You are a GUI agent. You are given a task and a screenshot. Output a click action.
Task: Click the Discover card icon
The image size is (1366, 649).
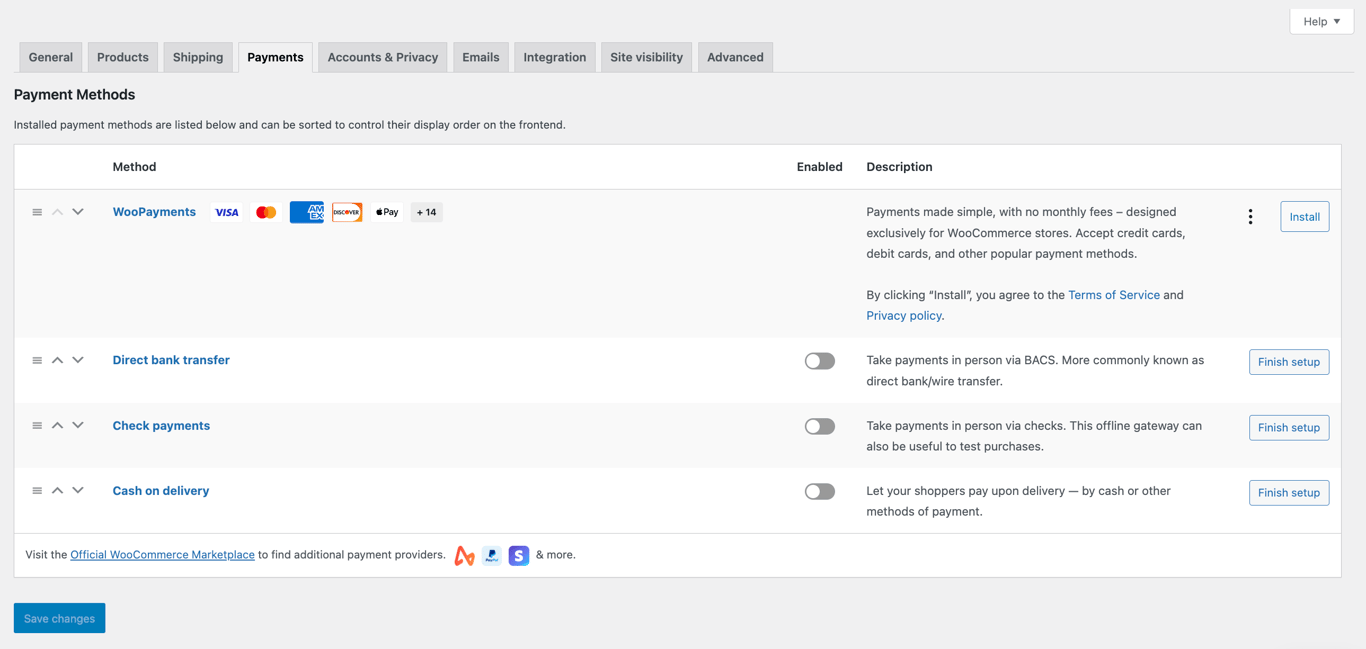point(347,211)
